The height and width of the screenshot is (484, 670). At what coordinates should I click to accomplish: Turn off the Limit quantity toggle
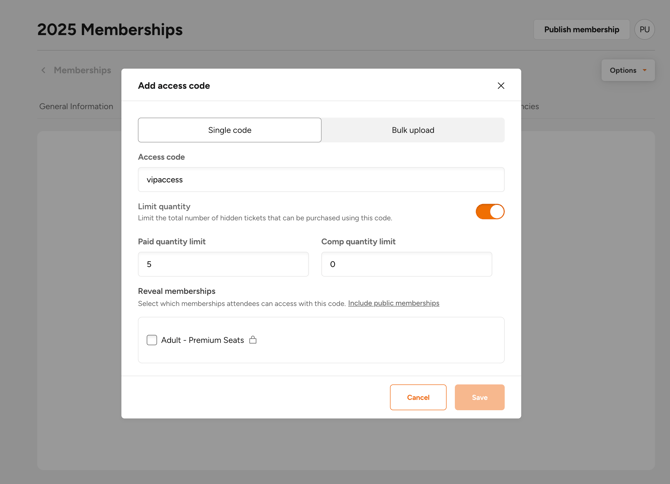click(x=490, y=211)
